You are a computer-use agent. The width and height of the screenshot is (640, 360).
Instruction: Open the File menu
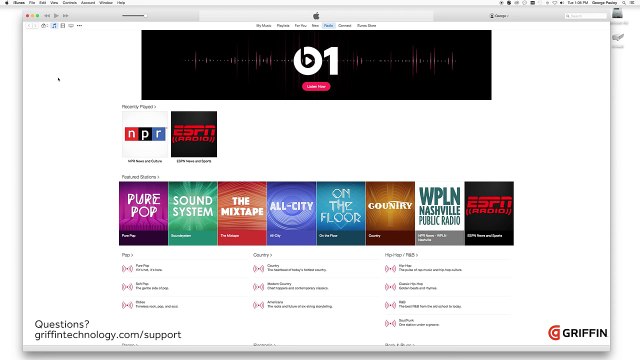(x=32, y=2)
